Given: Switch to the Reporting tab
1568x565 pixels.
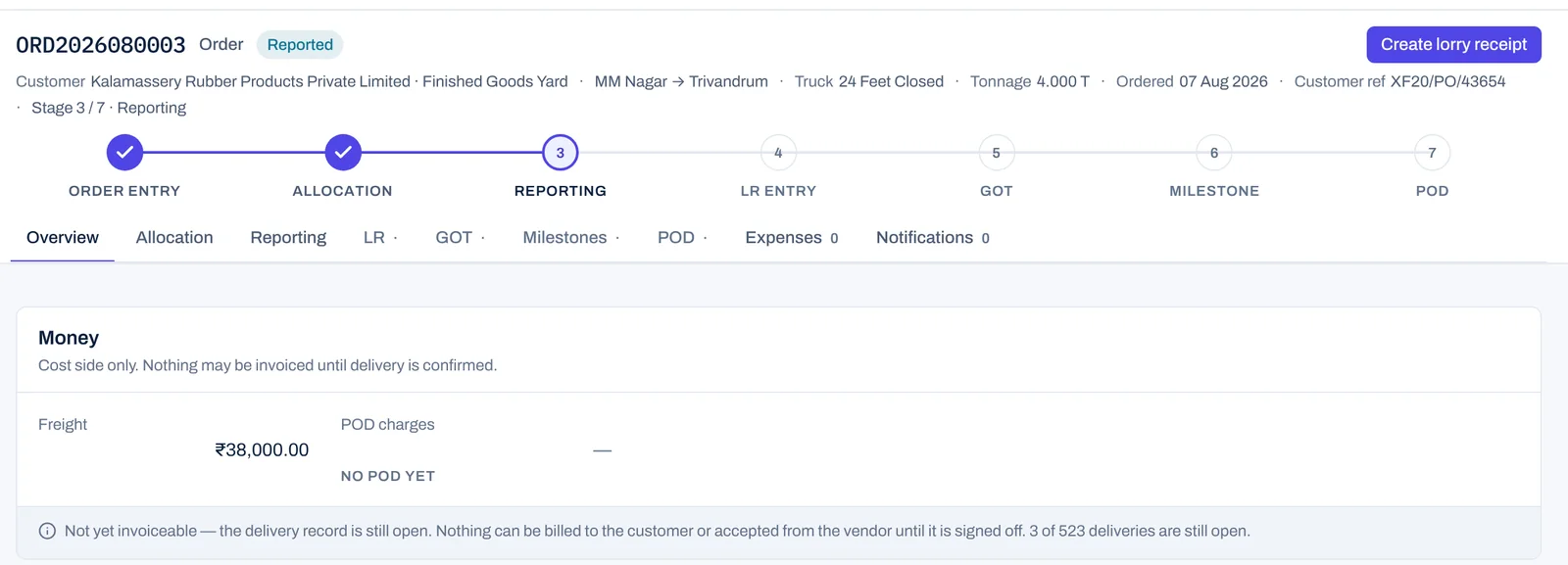Looking at the screenshot, I should coord(288,237).
